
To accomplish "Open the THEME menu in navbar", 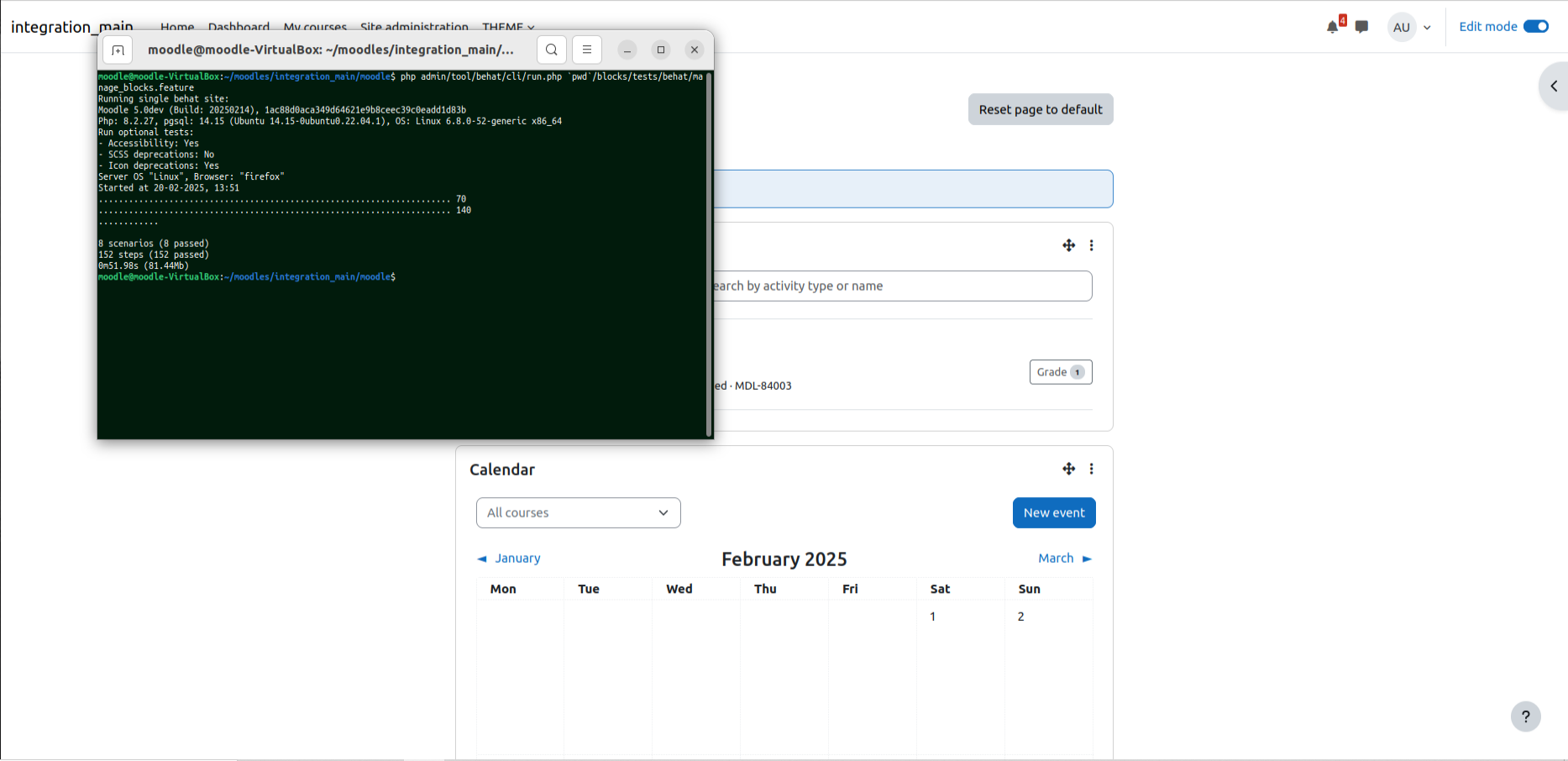I will (508, 27).
